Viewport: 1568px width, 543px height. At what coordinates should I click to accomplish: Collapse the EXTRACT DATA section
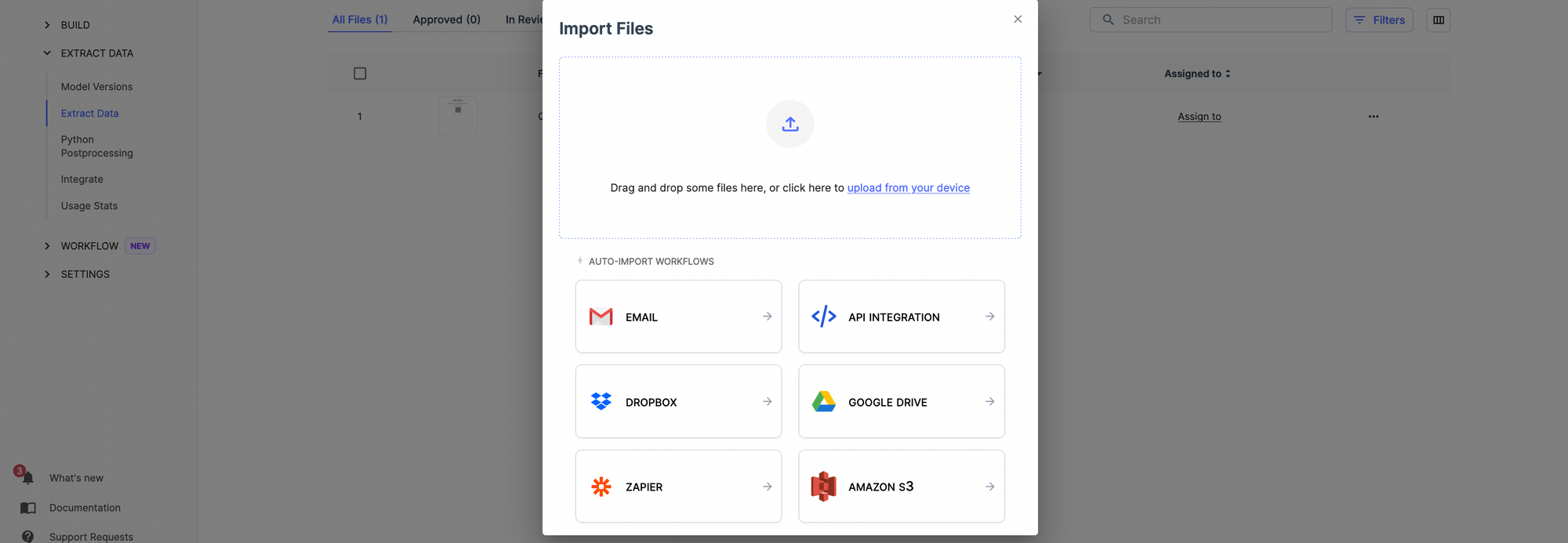47,53
